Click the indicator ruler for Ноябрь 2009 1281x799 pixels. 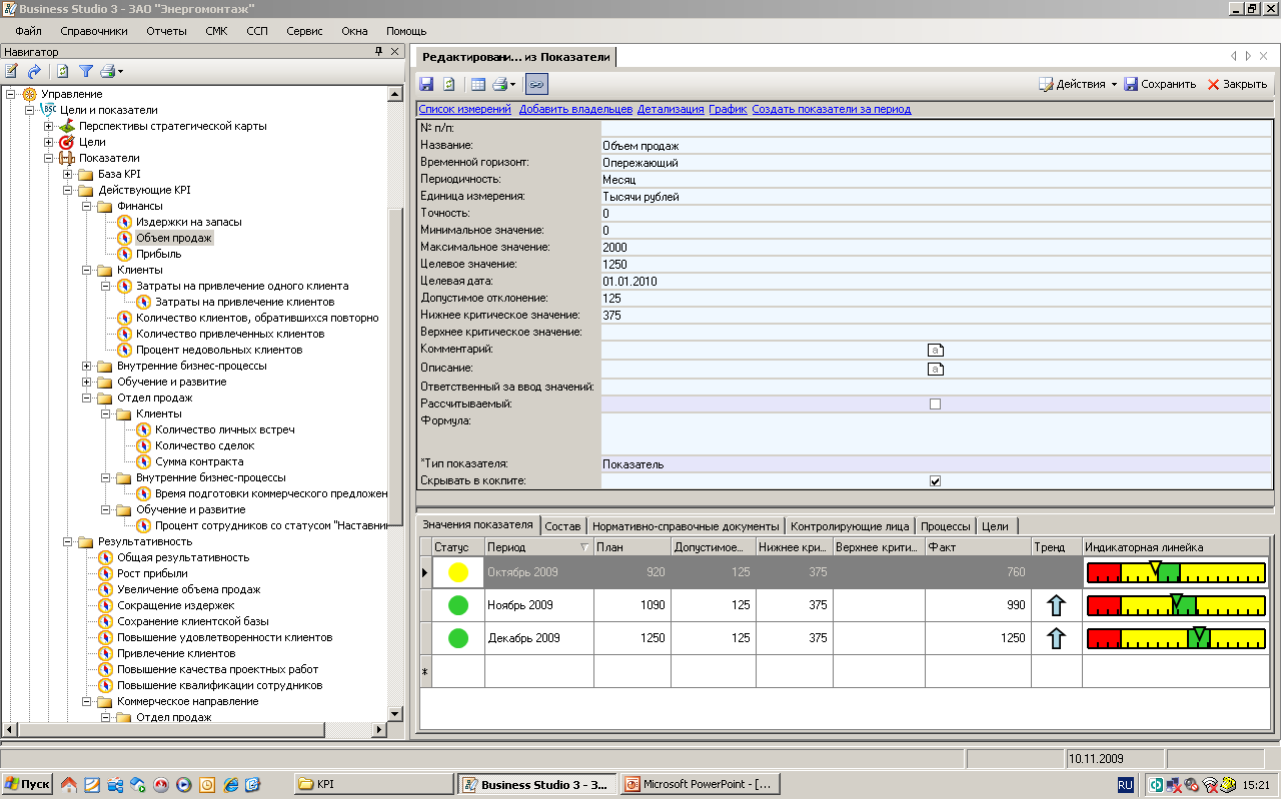tap(1174, 605)
